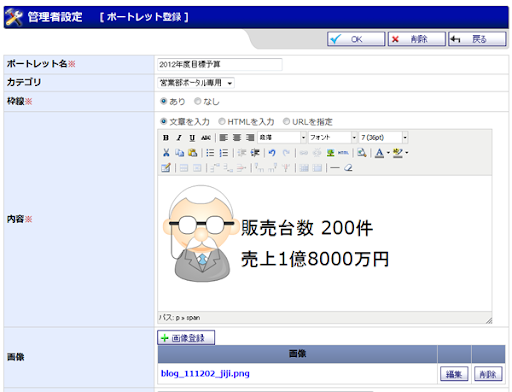Choose the 文章を入力 content option
This screenshot has width=512, height=392.
163,121
